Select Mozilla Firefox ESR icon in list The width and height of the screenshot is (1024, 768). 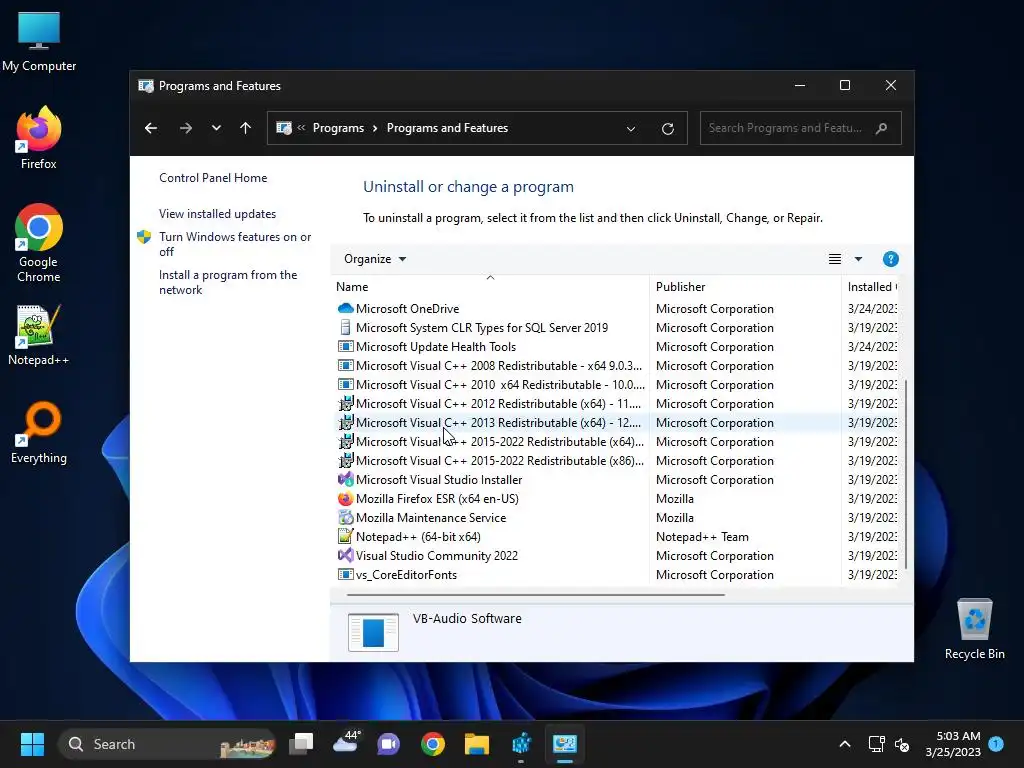click(345, 498)
